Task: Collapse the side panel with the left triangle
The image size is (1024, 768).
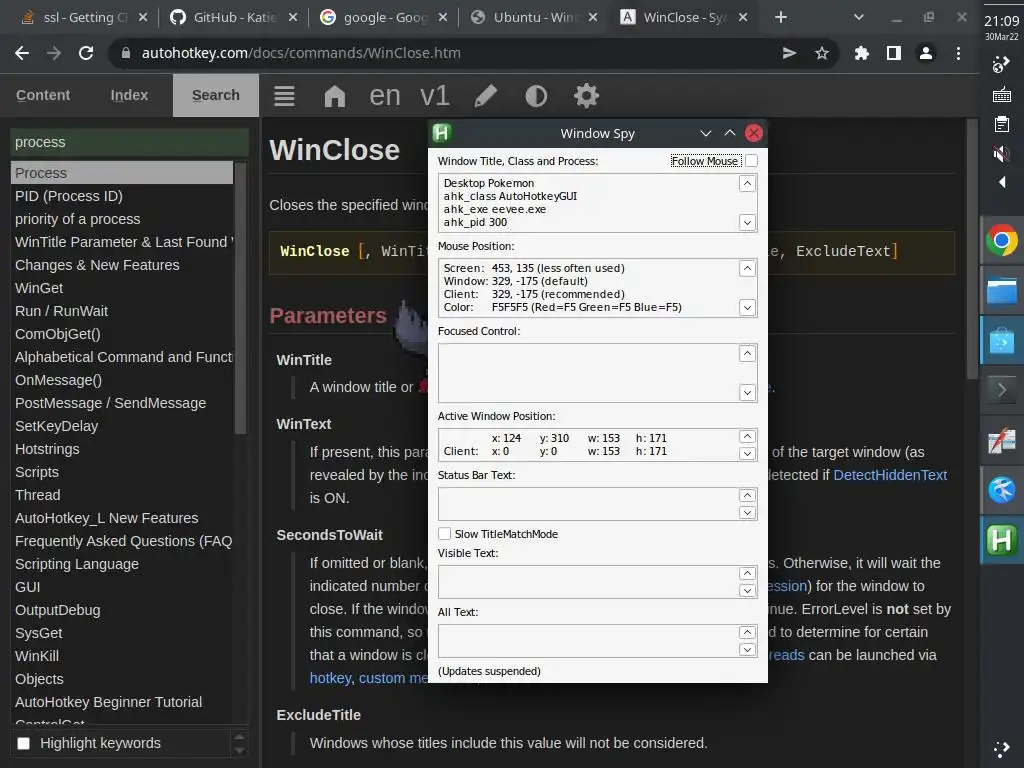Action: click(1002, 182)
